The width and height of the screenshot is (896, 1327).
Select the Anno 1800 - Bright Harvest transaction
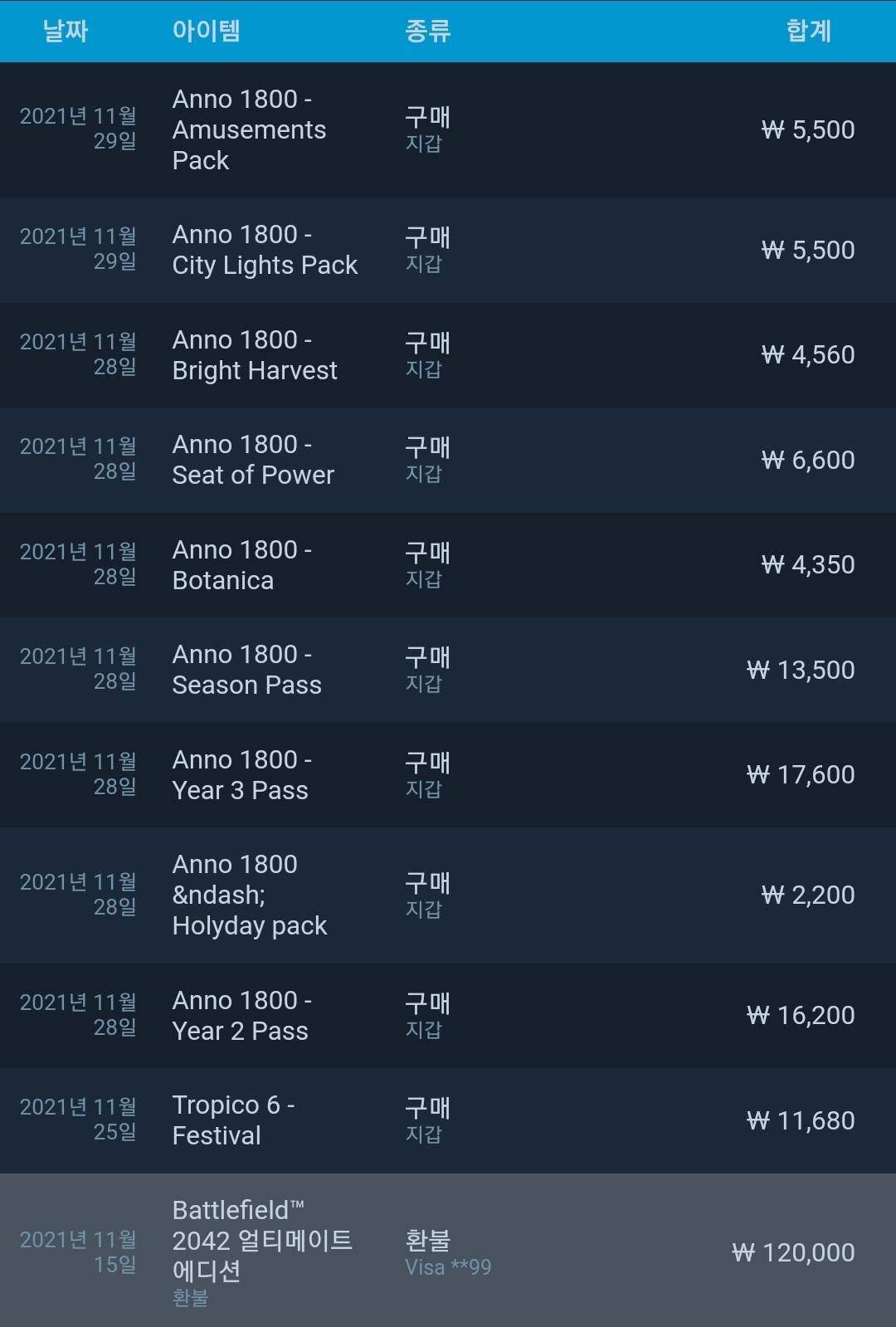coord(255,355)
